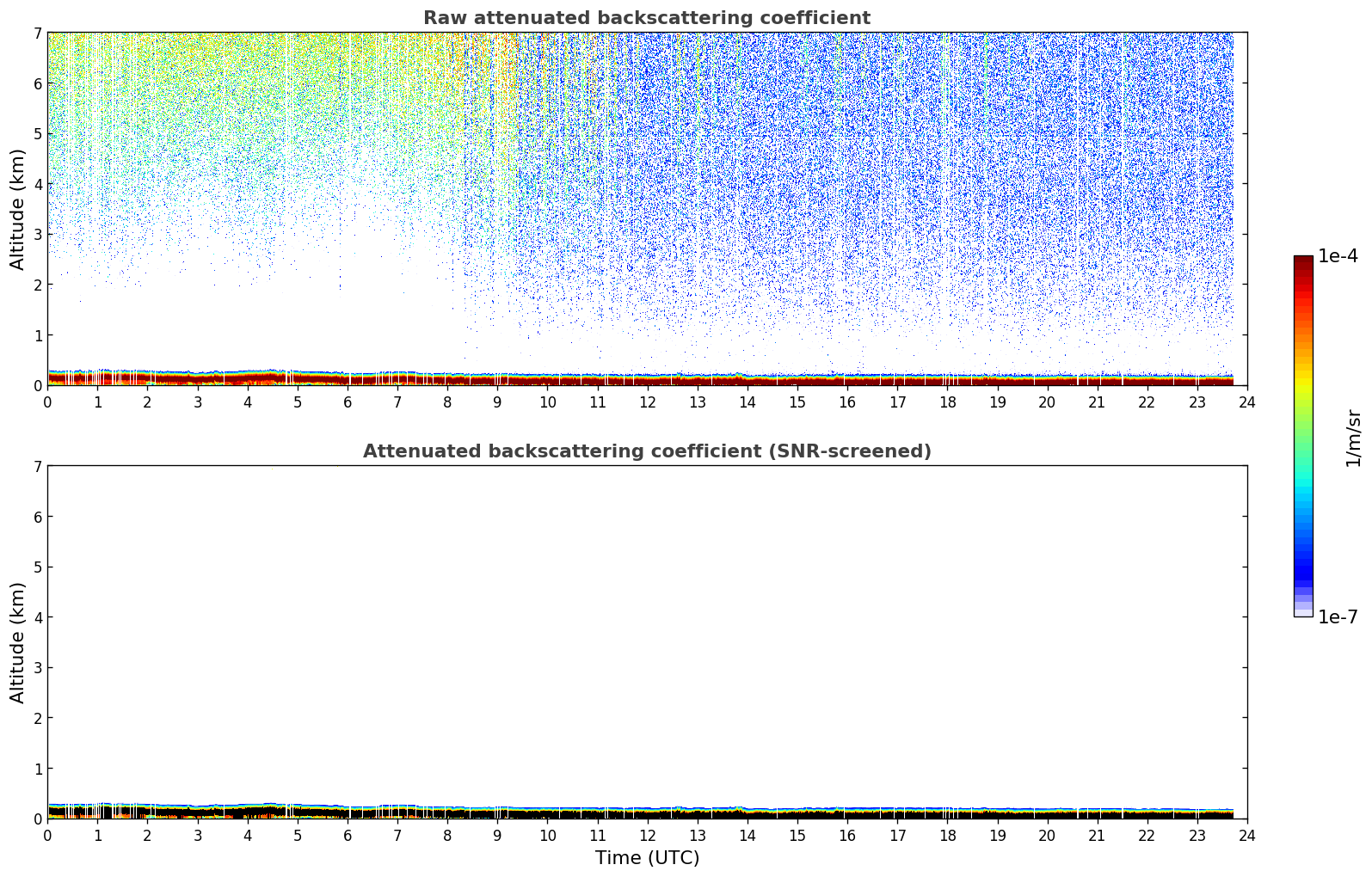Click the "5" altitude tick label of the SNR-screened plot
This screenshot has height=877, width=1372.
37,567
